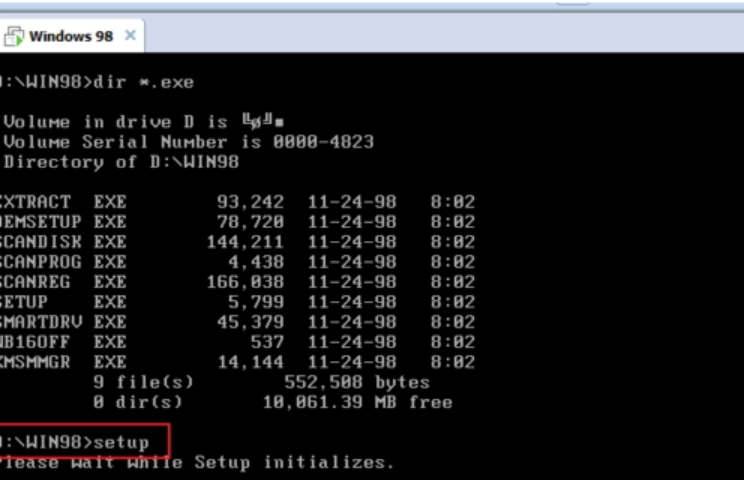Click the 'Volume in drive D is' line
Screen dimensions: 744x481
(144, 122)
